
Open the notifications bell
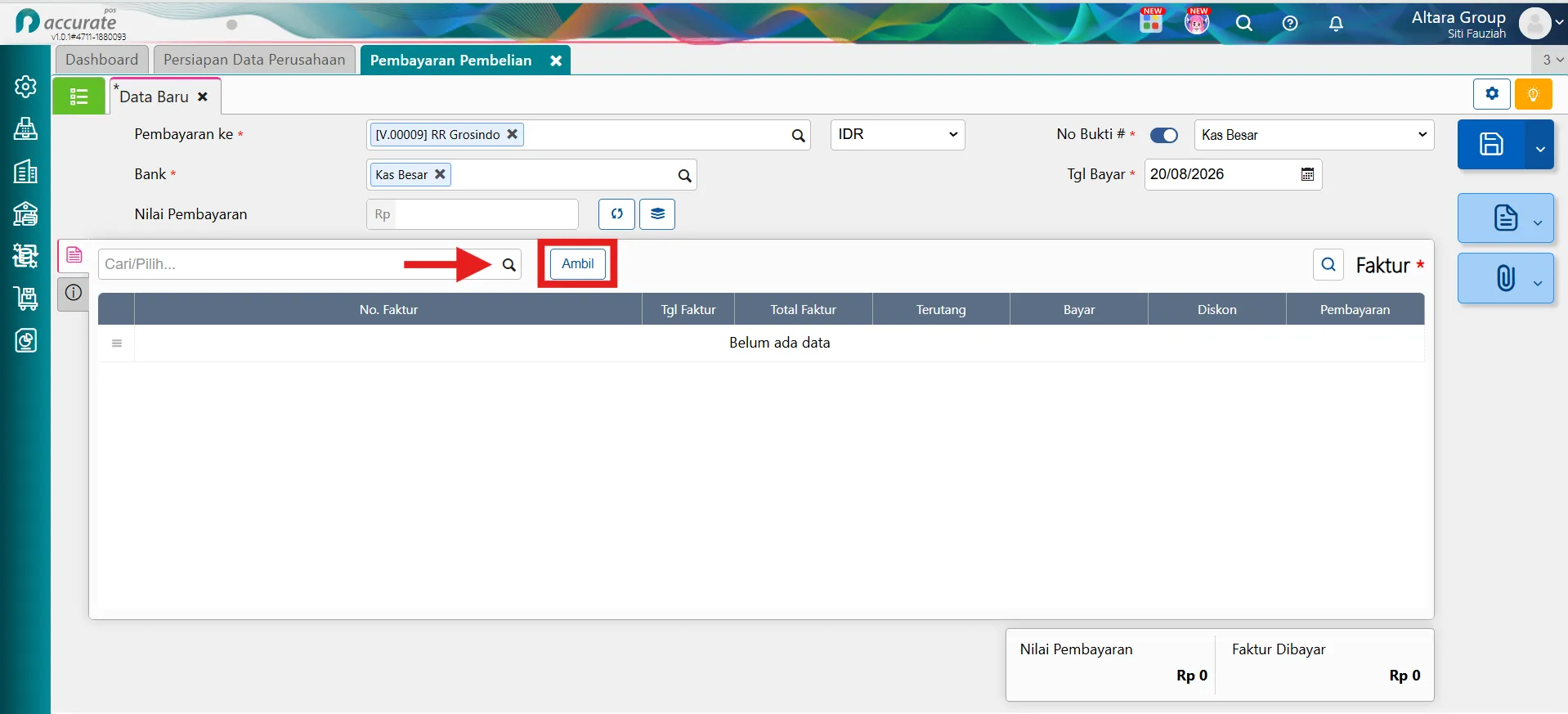tap(1336, 23)
